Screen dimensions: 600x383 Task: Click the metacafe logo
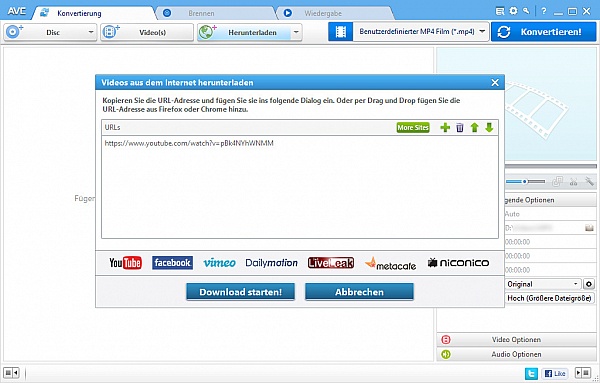click(x=390, y=263)
